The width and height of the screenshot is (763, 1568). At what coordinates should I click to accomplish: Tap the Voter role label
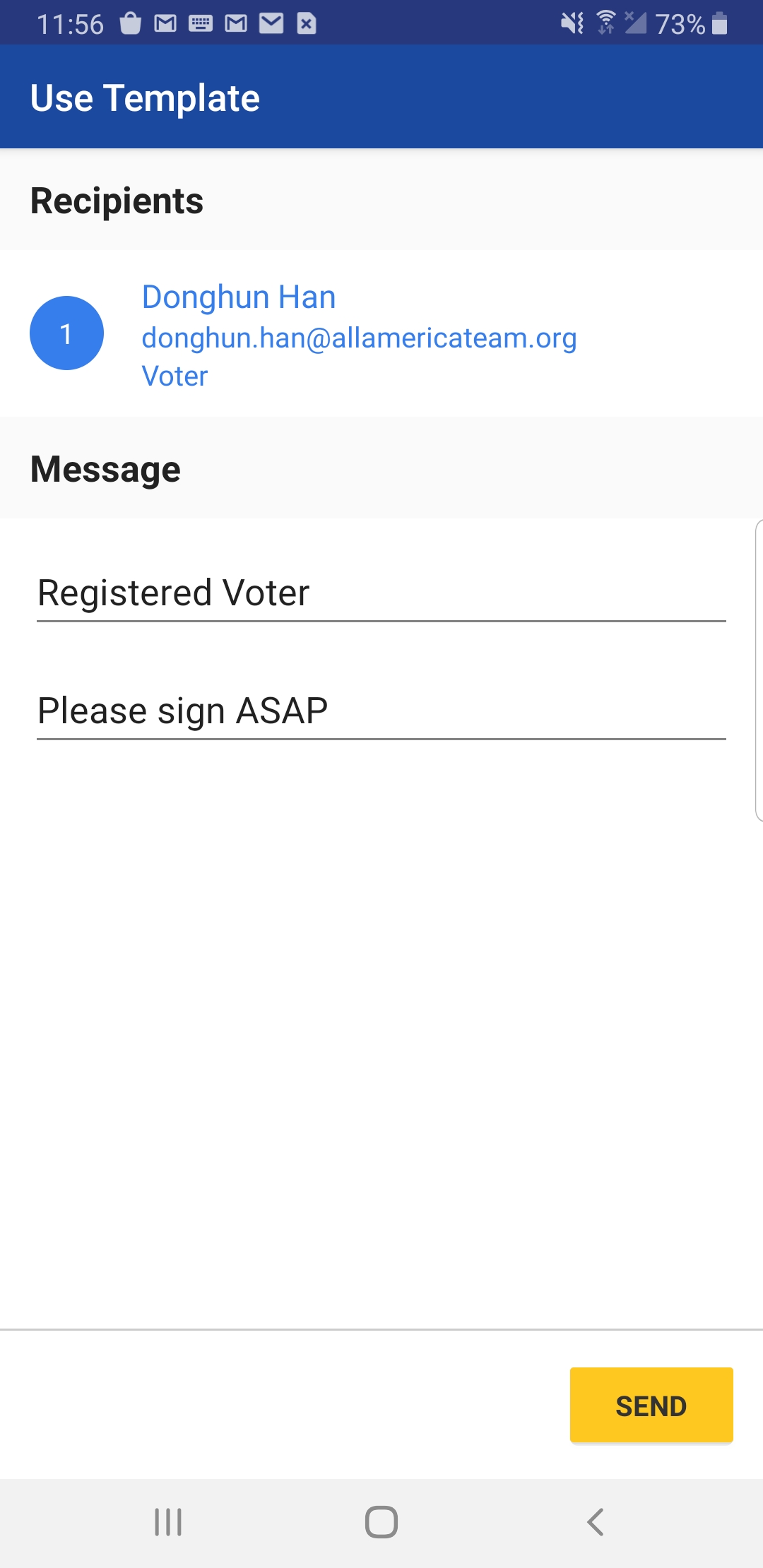tap(175, 376)
